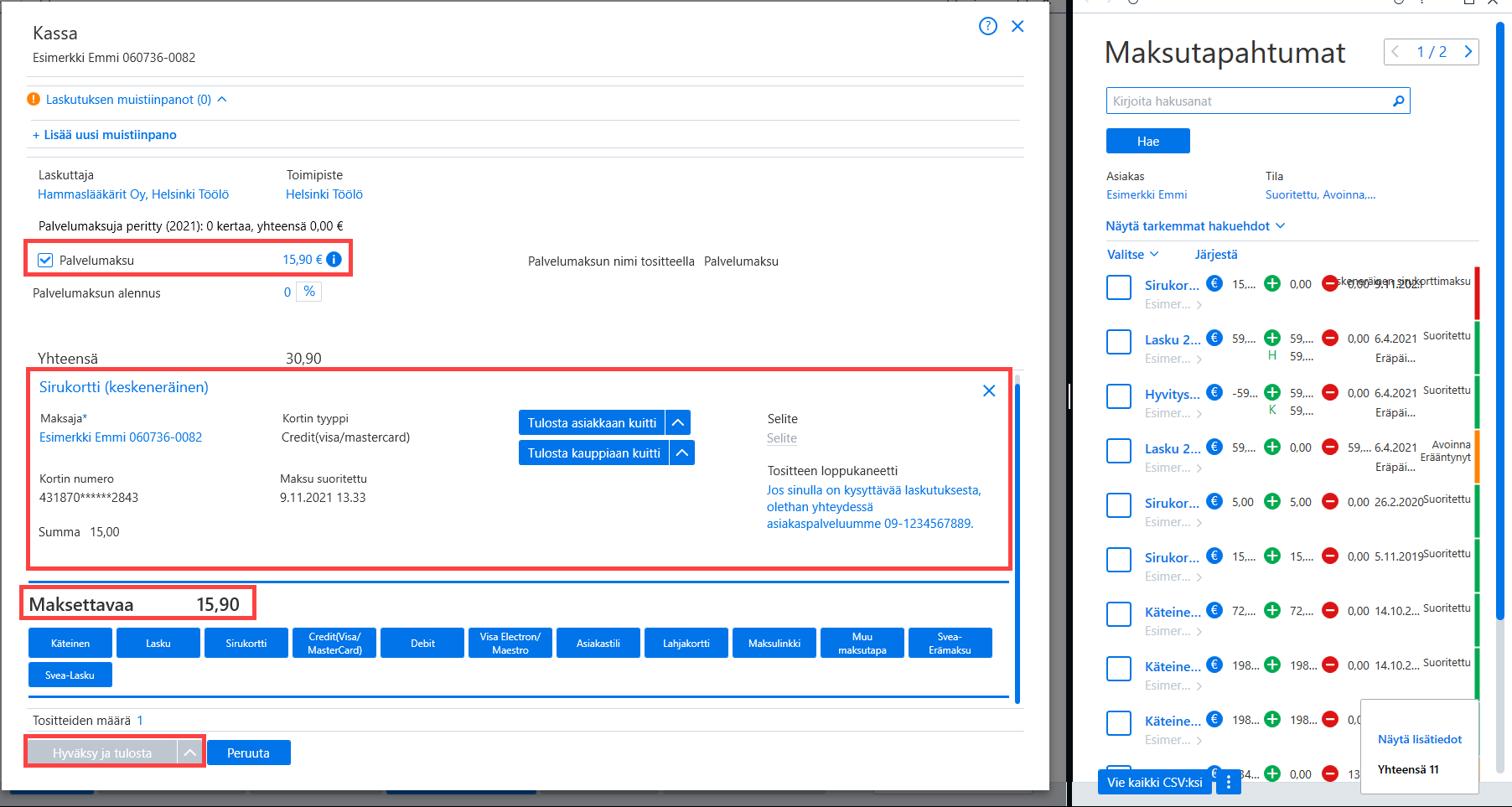Screen dimensions: 1512x807
Task: Expand Tulosta asiakkaan kuitti options arrow
Action: 678,423
